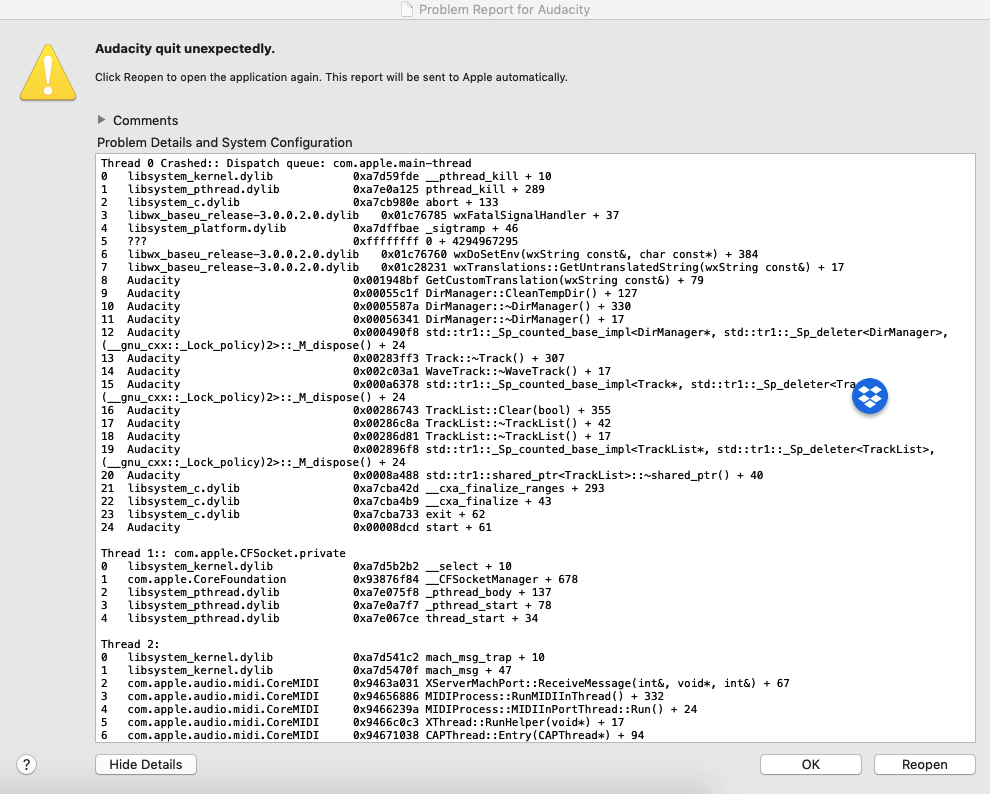
Task: Click the "__cxa_finalize + 43" line
Action: 326,501
